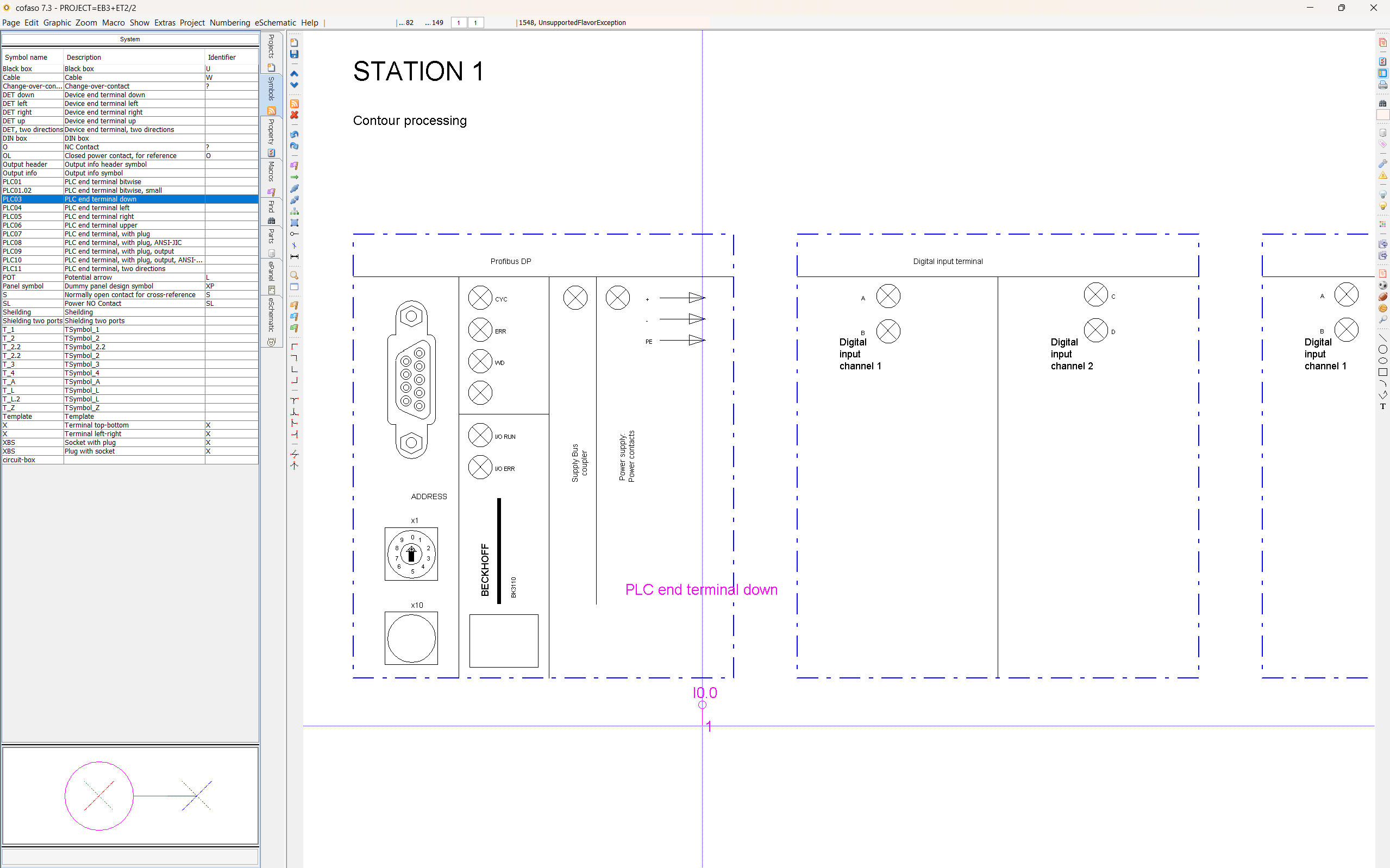Select the rectangle drawing tool
Image resolution: width=1390 pixels, height=868 pixels.
(1382, 373)
